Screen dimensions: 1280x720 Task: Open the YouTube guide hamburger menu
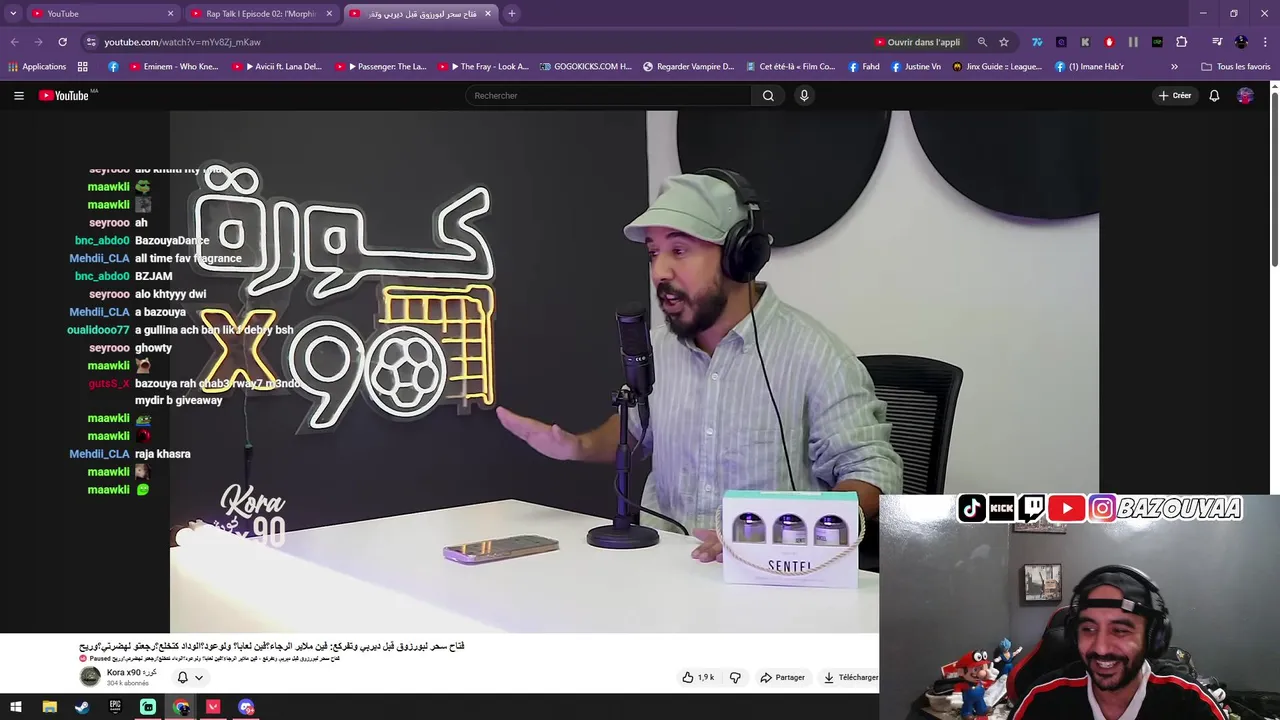pos(18,95)
